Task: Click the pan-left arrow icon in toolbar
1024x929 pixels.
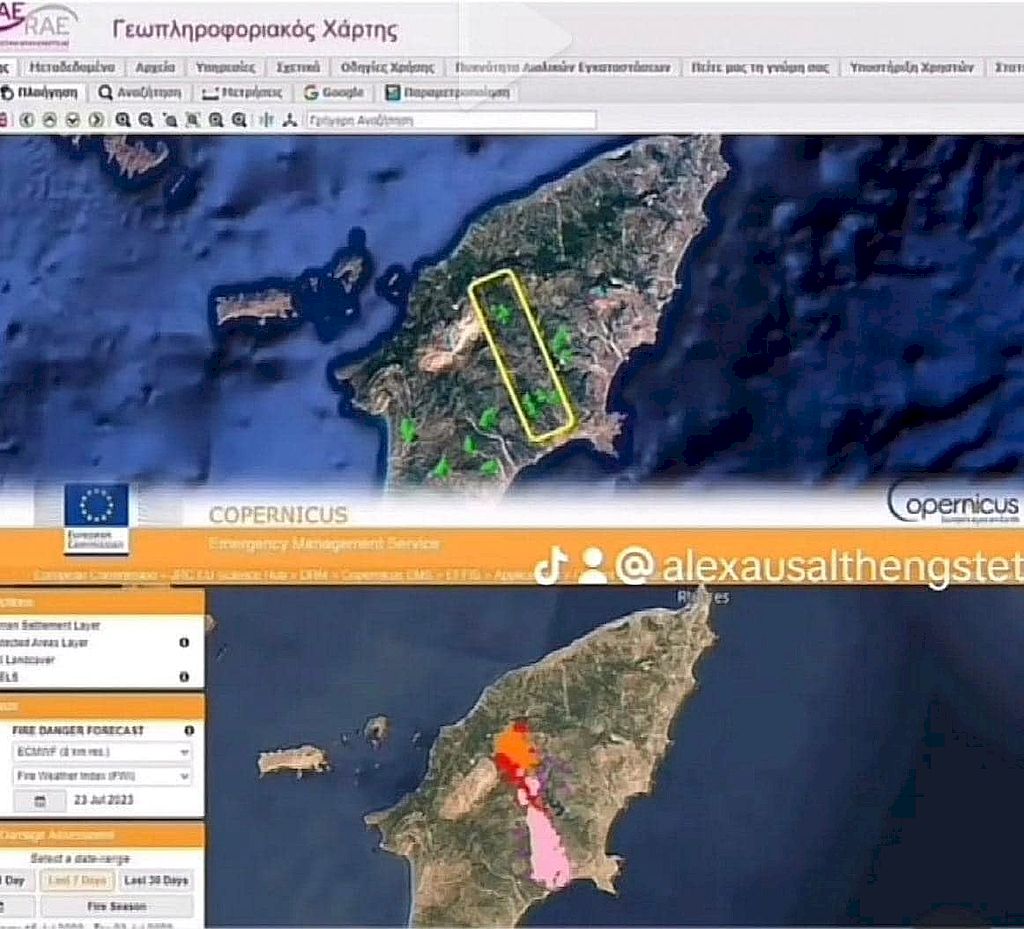Action: 27,120
